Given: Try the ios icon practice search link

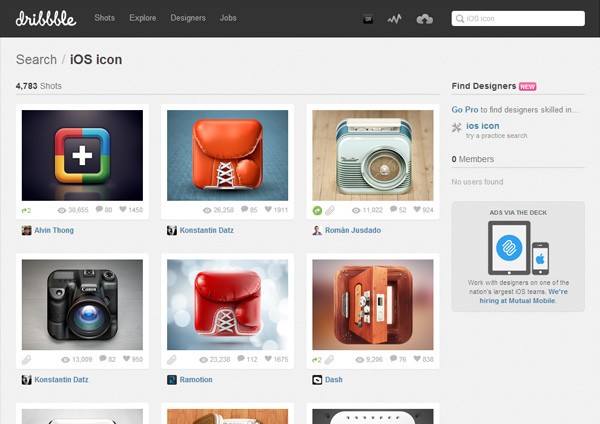Looking at the screenshot, I should point(483,126).
